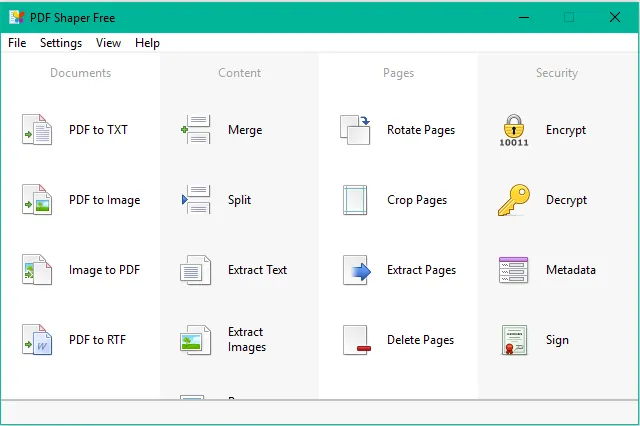The image size is (640, 426).
Task: Click the Merge tool icon
Action: 196,130
